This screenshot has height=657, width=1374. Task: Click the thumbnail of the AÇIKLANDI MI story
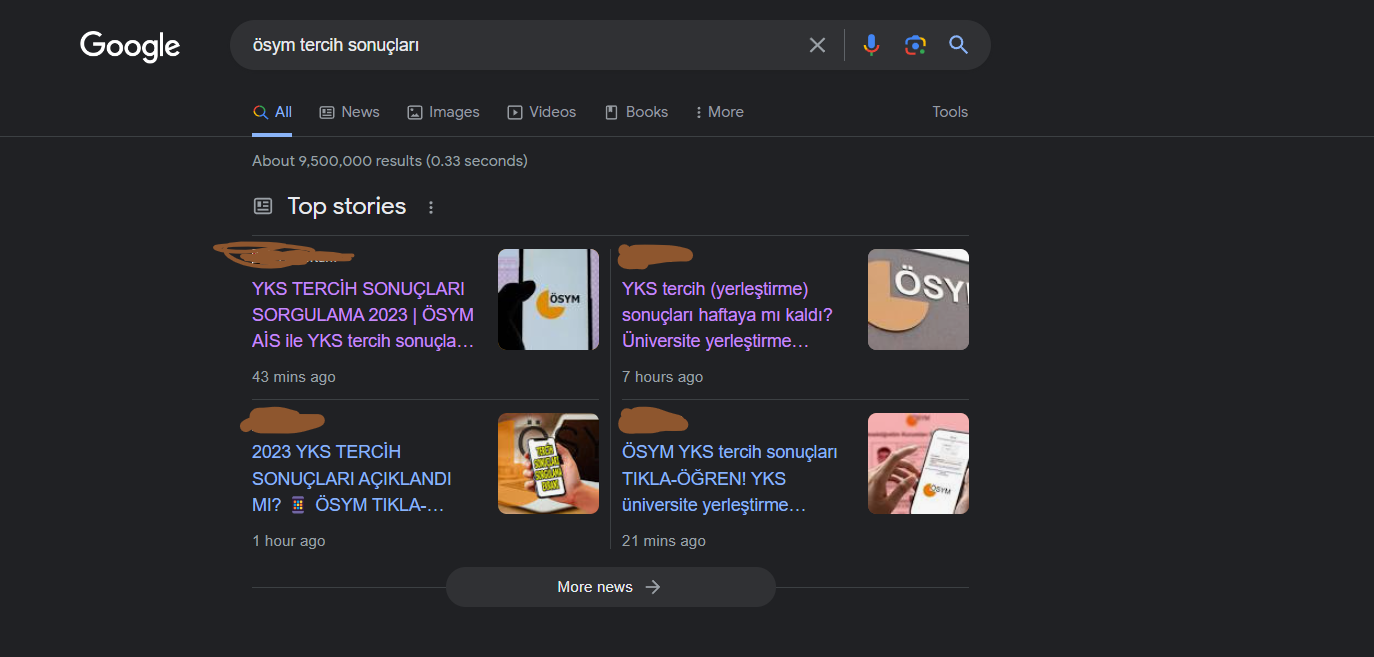(548, 464)
